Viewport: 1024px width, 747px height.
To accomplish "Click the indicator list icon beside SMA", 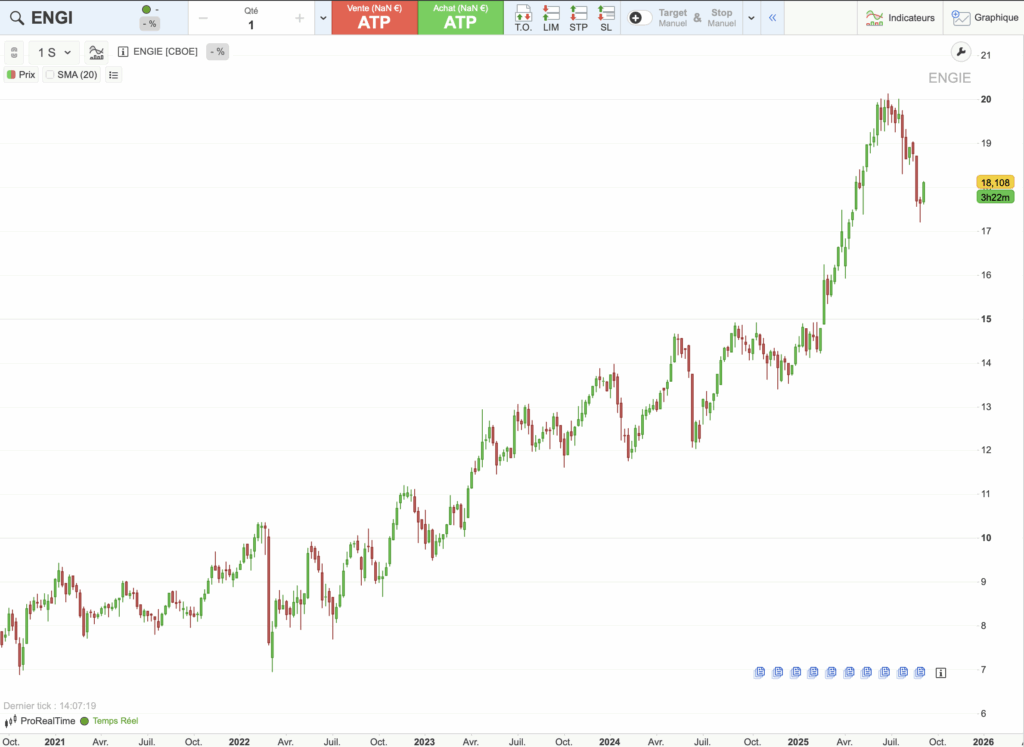I will tap(113, 74).
